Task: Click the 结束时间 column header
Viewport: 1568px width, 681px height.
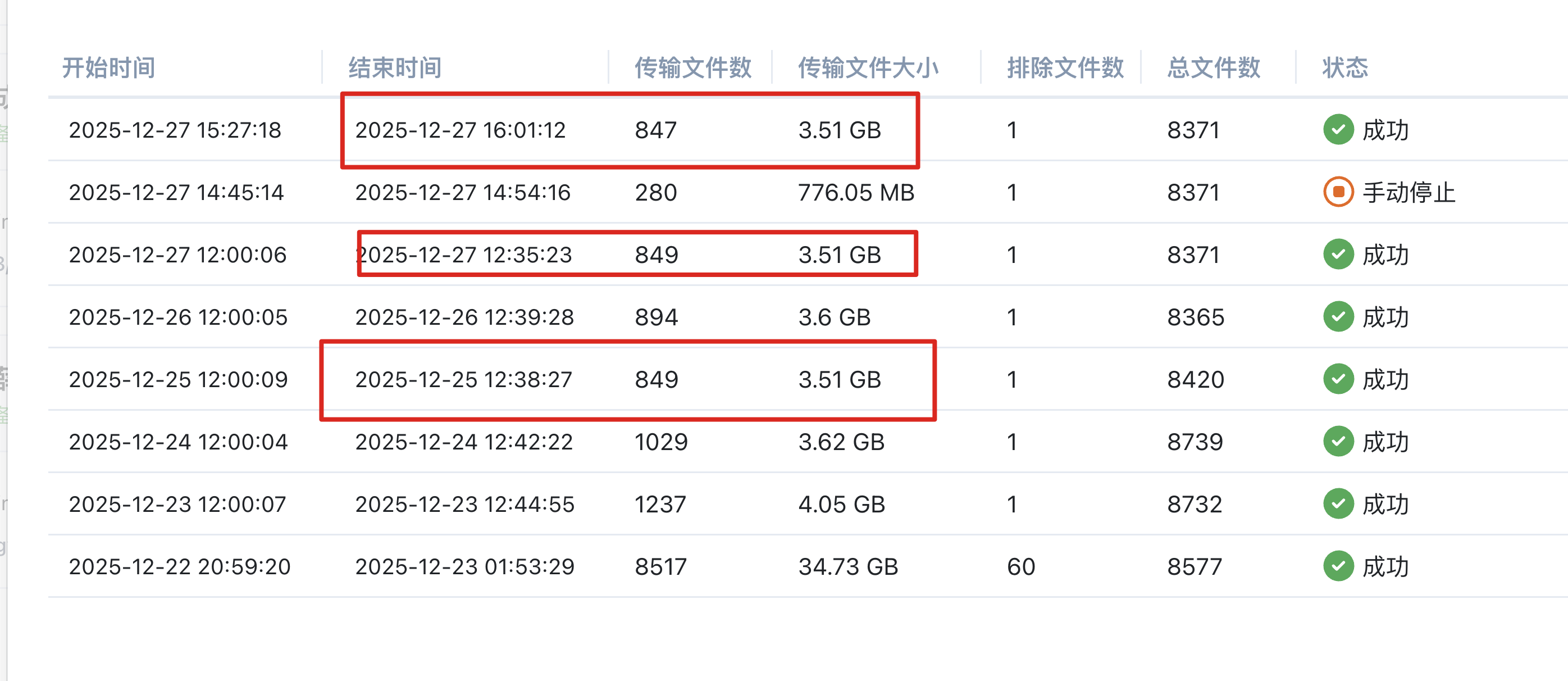Action: pos(395,67)
